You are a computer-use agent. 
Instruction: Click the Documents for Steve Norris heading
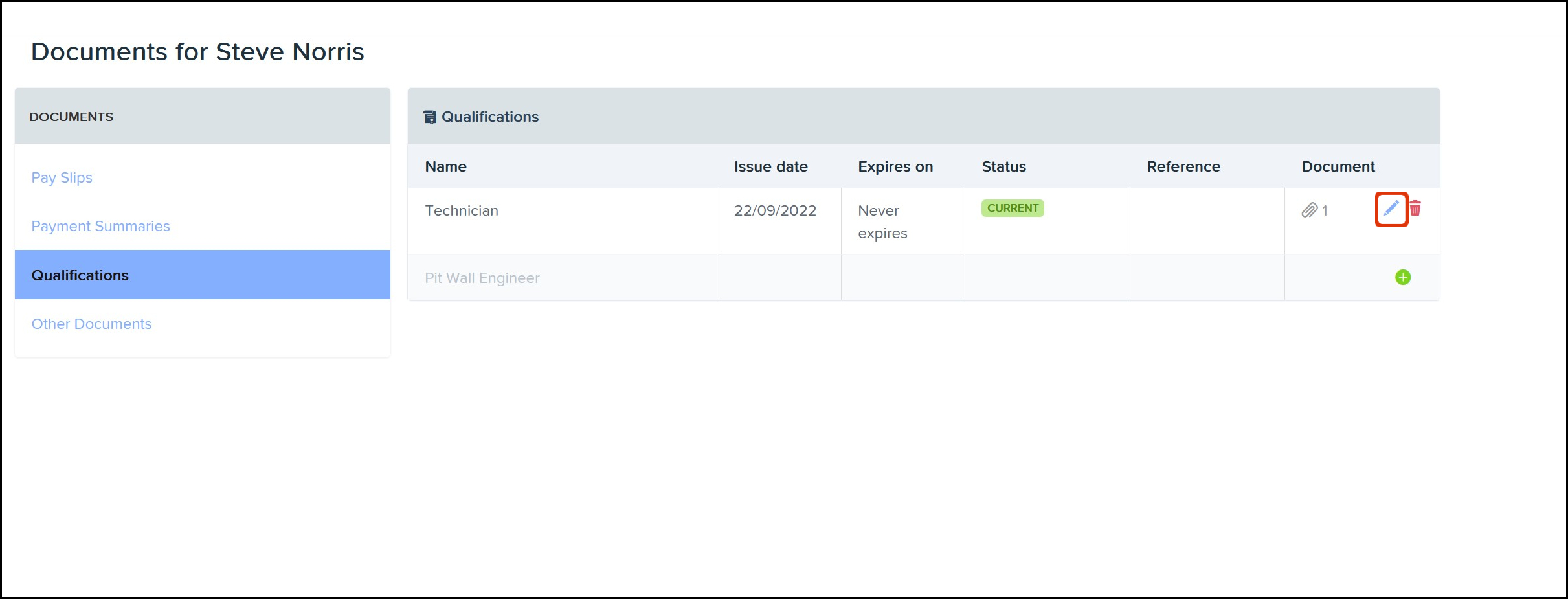click(x=197, y=52)
